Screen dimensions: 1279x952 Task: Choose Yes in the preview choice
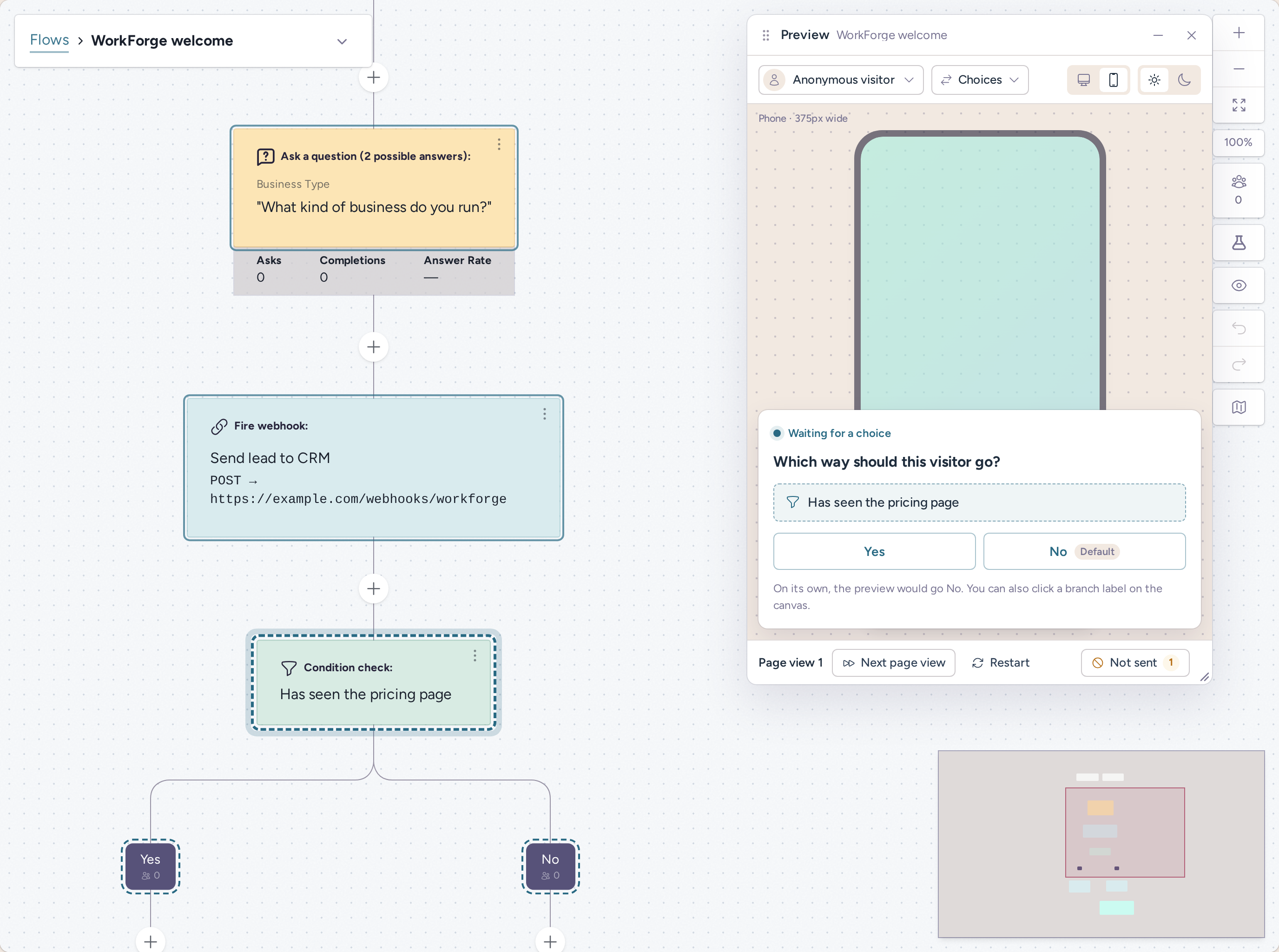coord(874,551)
